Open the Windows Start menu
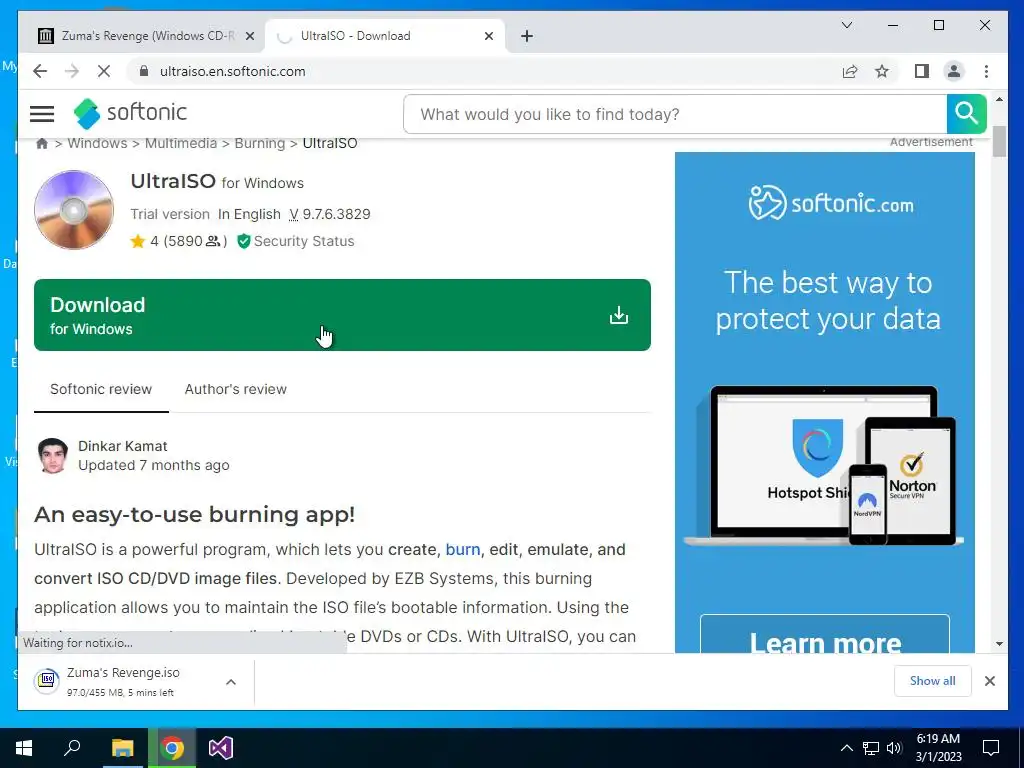This screenshot has height=768, width=1024. pyautogui.click(x=24, y=748)
